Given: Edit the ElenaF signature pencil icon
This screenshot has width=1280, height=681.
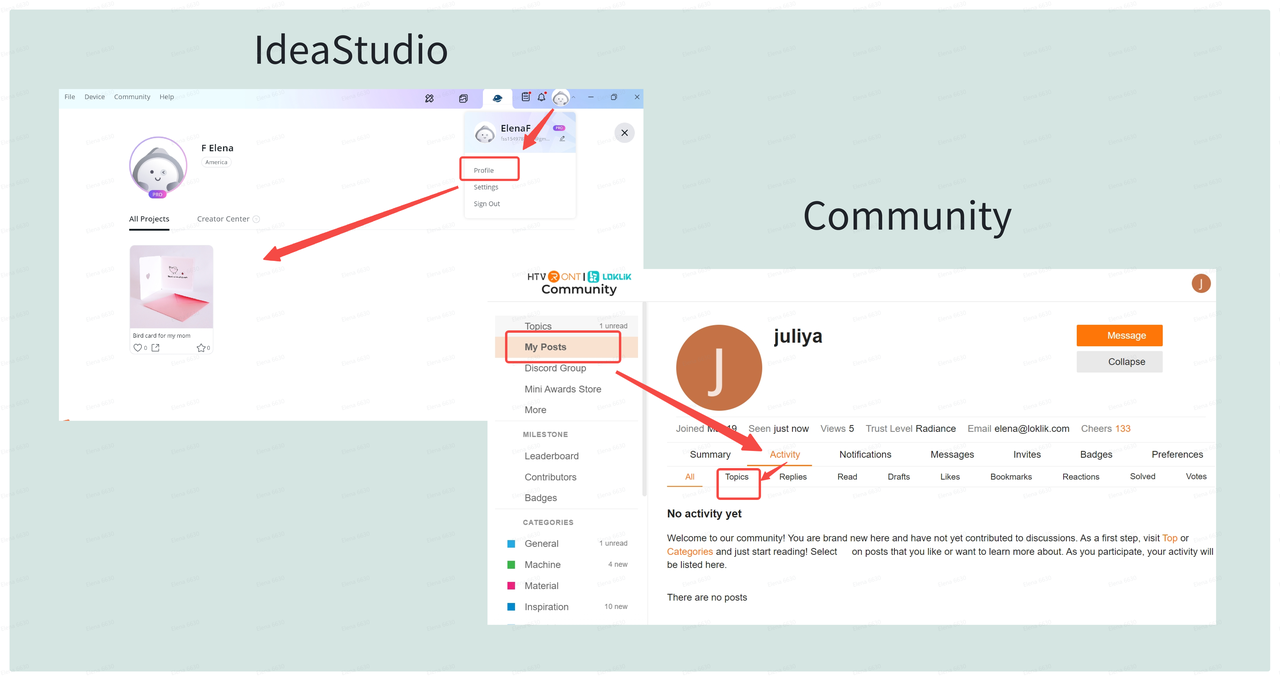Looking at the screenshot, I should (562, 138).
